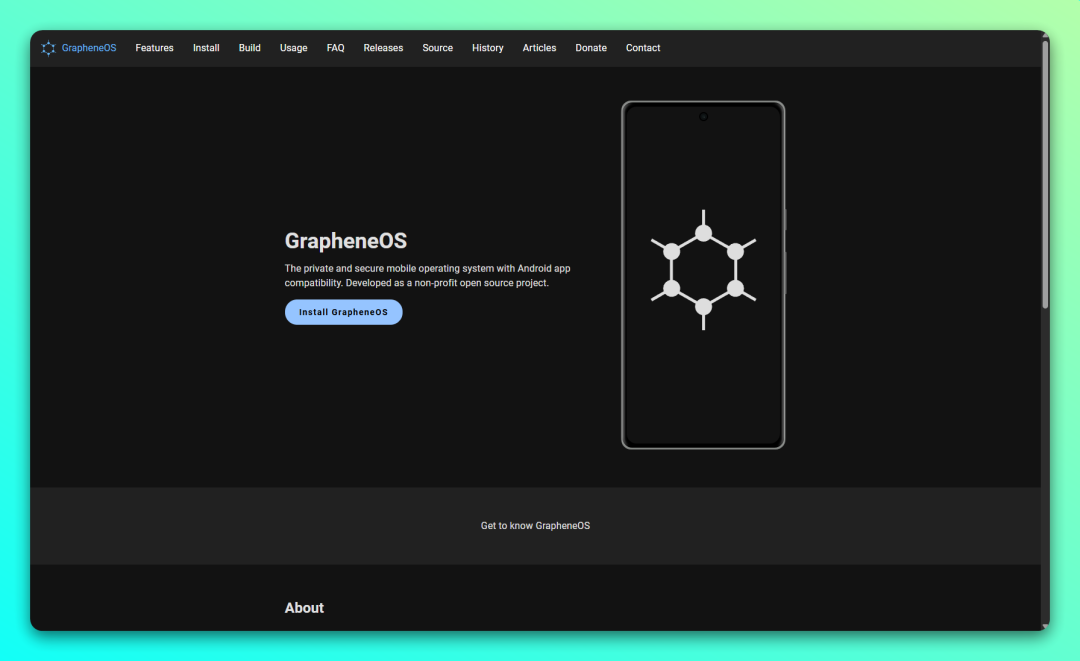
Task: View the Releases page
Action: click(x=383, y=48)
